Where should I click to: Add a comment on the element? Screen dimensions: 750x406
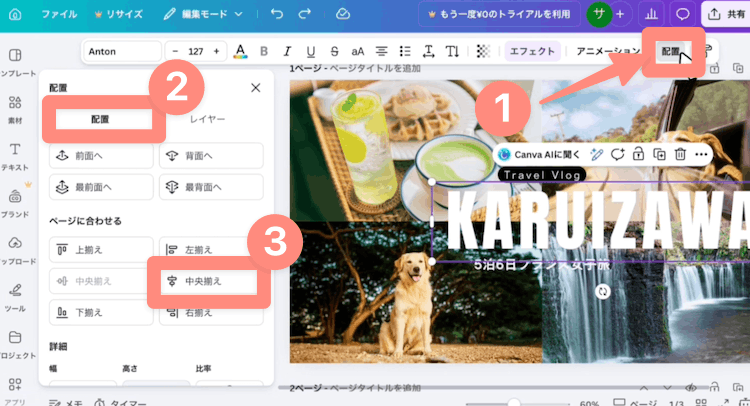(x=617, y=154)
